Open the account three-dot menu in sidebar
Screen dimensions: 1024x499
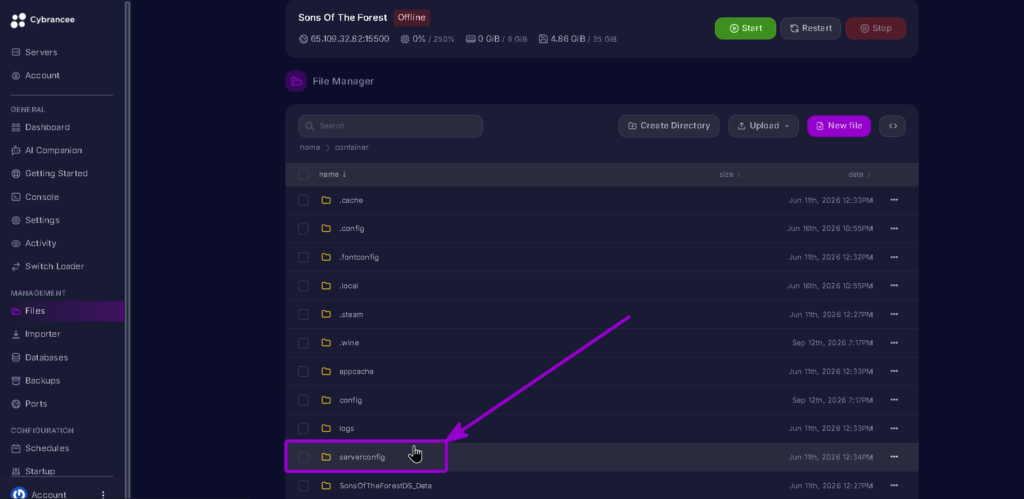click(103, 494)
